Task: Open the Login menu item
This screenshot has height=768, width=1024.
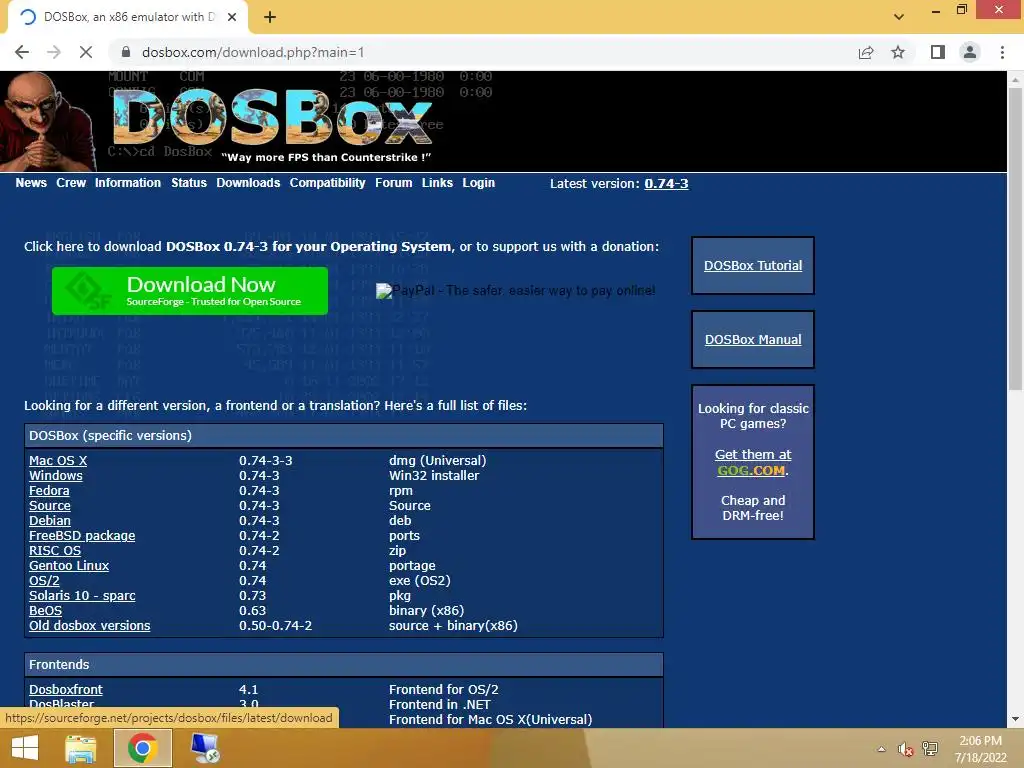Action: click(479, 183)
